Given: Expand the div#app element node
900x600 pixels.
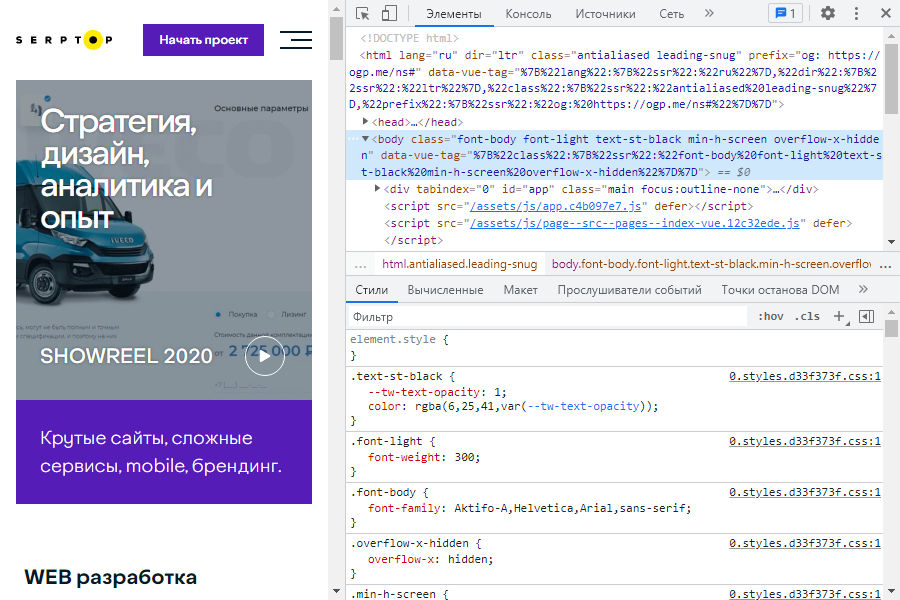Looking at the screenshot, I should (377, 189).
